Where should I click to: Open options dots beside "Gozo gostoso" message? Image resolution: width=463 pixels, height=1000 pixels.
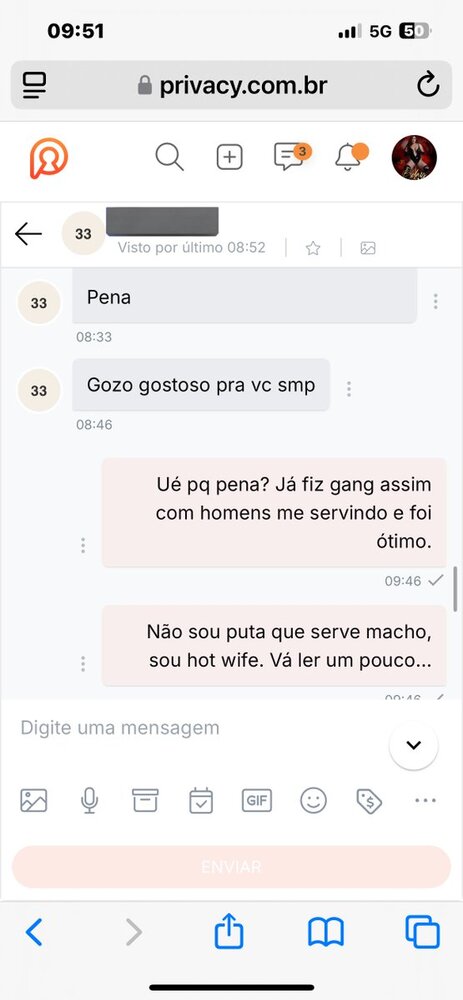pos(348,389)
